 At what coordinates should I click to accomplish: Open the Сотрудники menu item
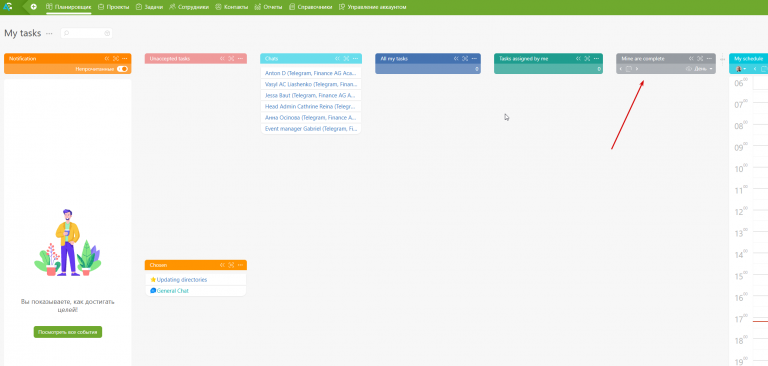pos(189,7)
